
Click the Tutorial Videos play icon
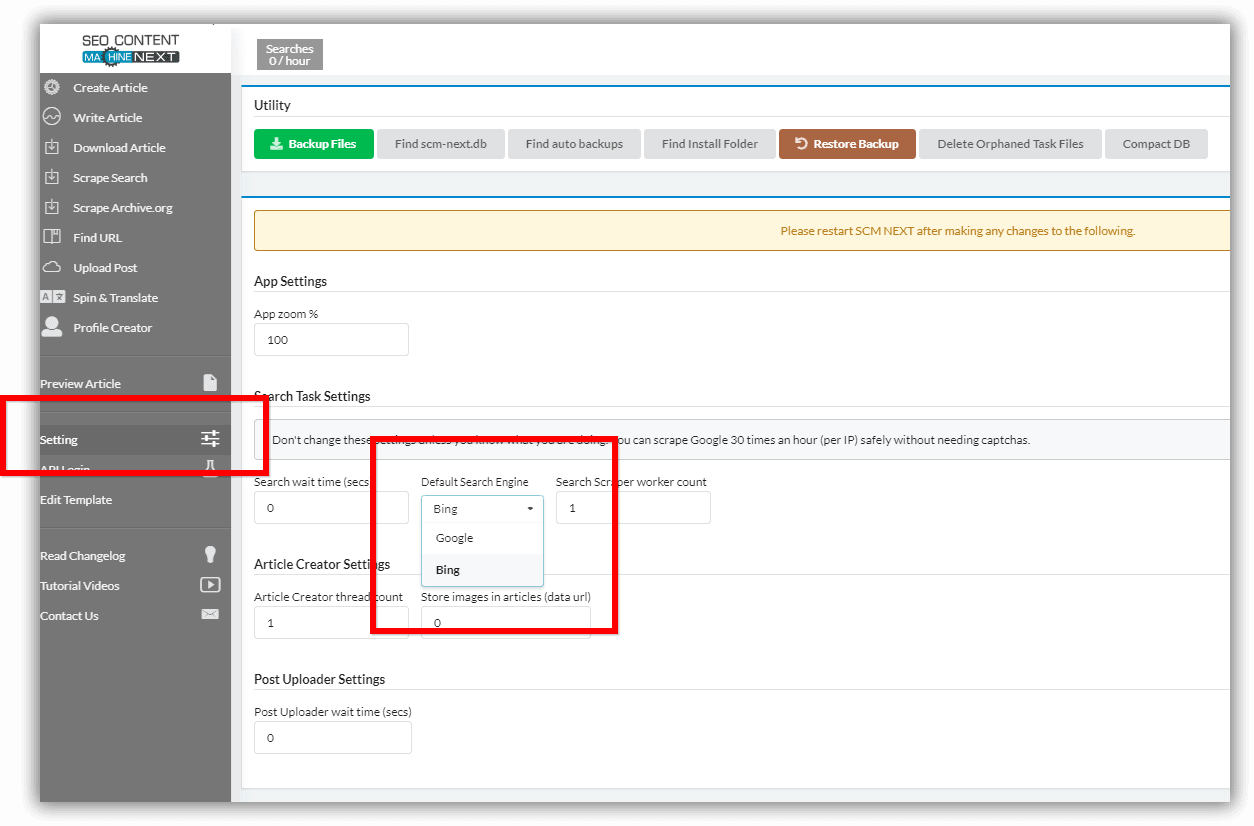coord(210,585)
